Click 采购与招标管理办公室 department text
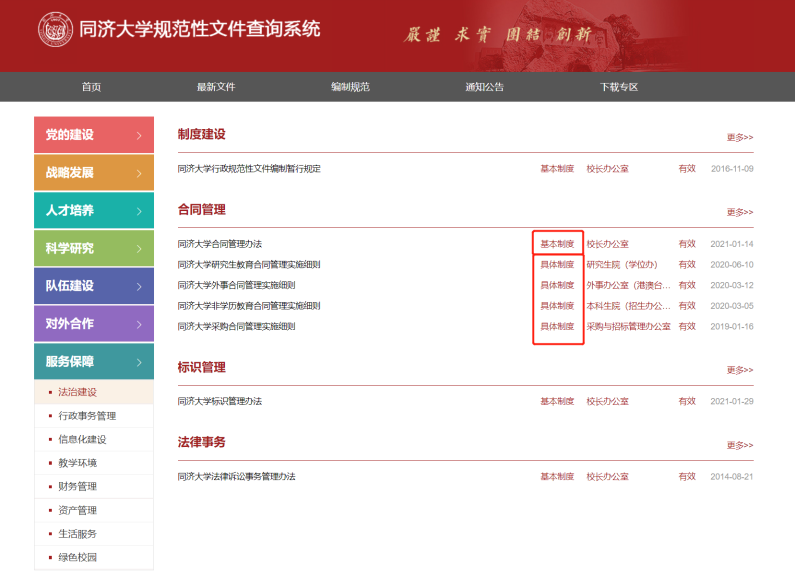 629,327
